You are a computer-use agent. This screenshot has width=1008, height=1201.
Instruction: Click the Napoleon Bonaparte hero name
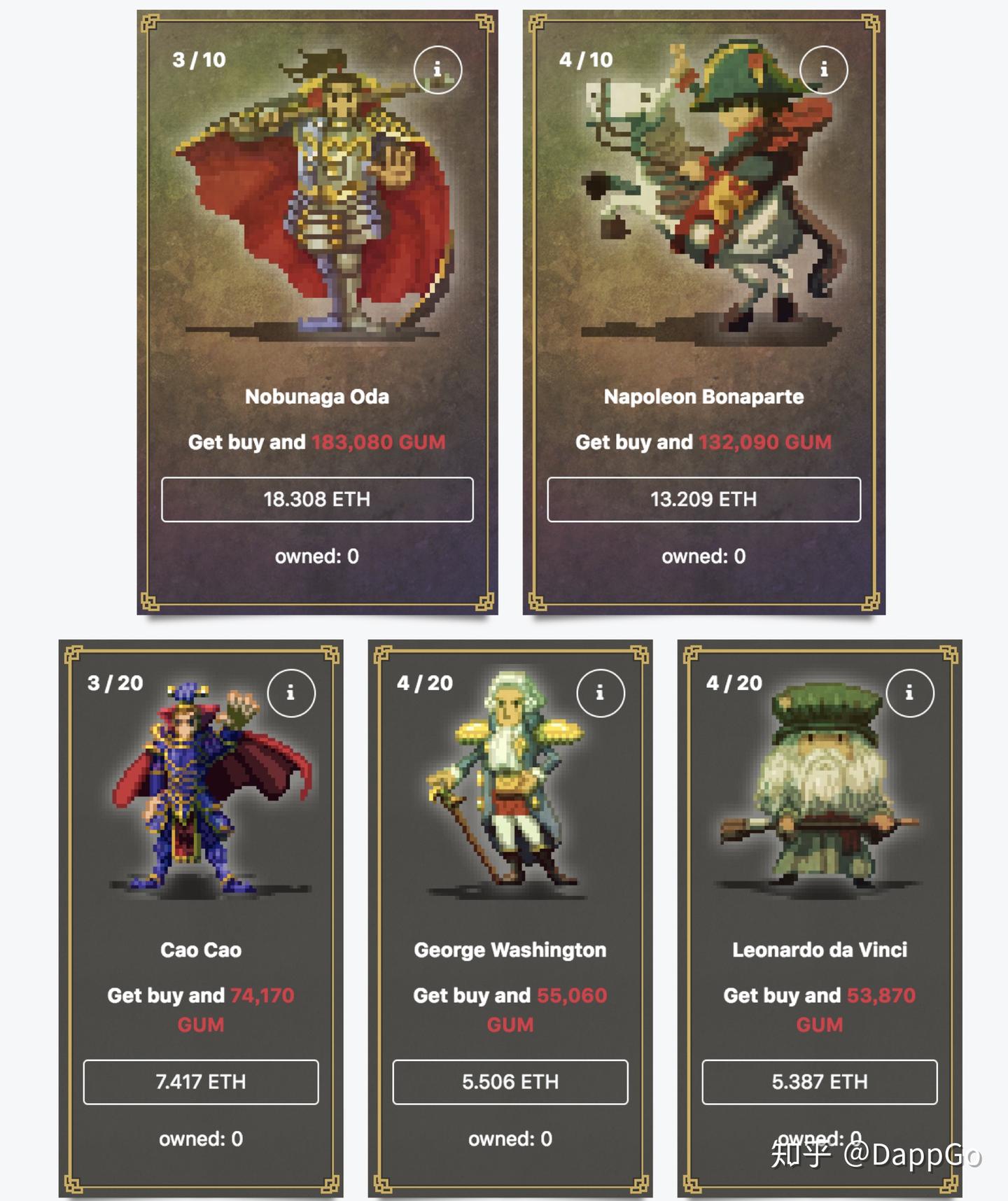(704, 397)
